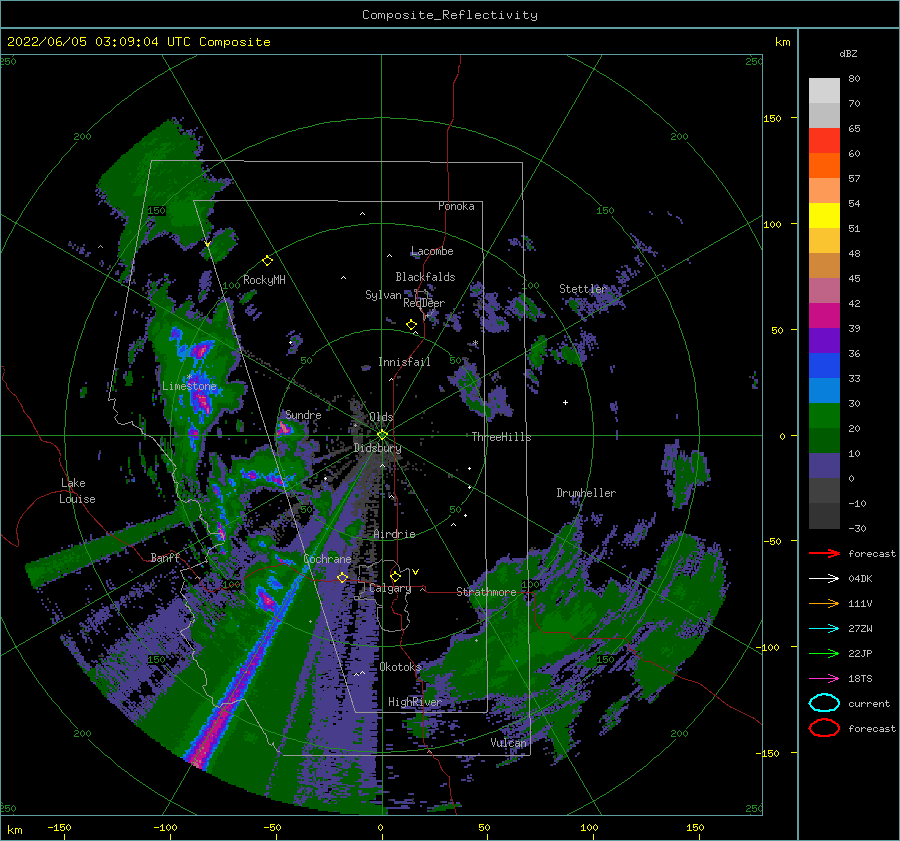The width and height of the screenshot is (900, 841).
Task: Click the yellow diamond marker near RockyMH
Action: [267, 261]
